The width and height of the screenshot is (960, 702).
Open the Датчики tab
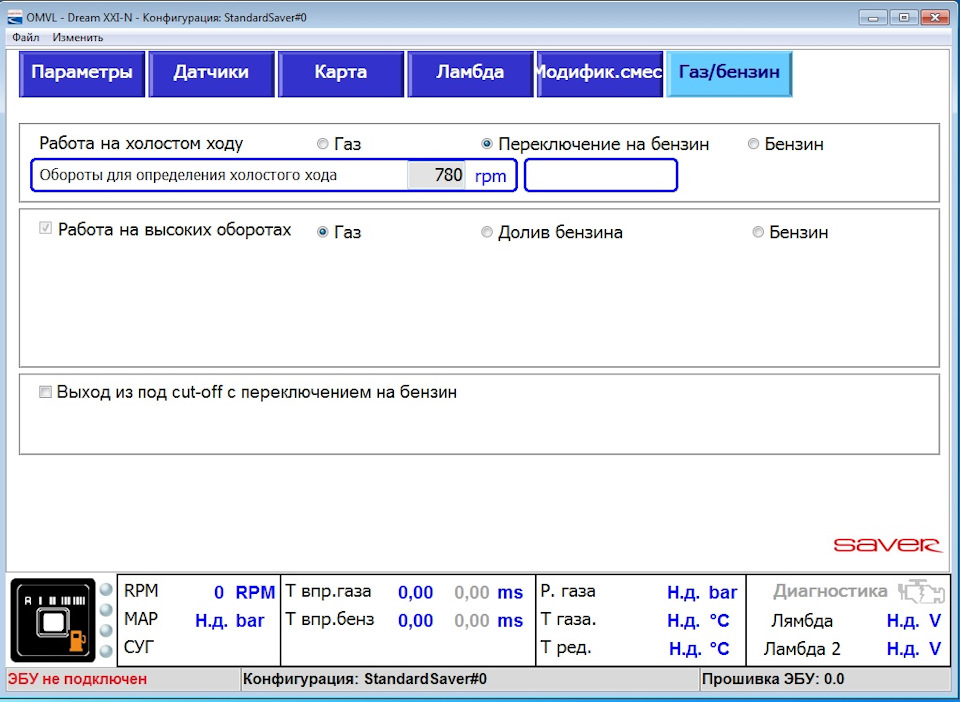211,73
